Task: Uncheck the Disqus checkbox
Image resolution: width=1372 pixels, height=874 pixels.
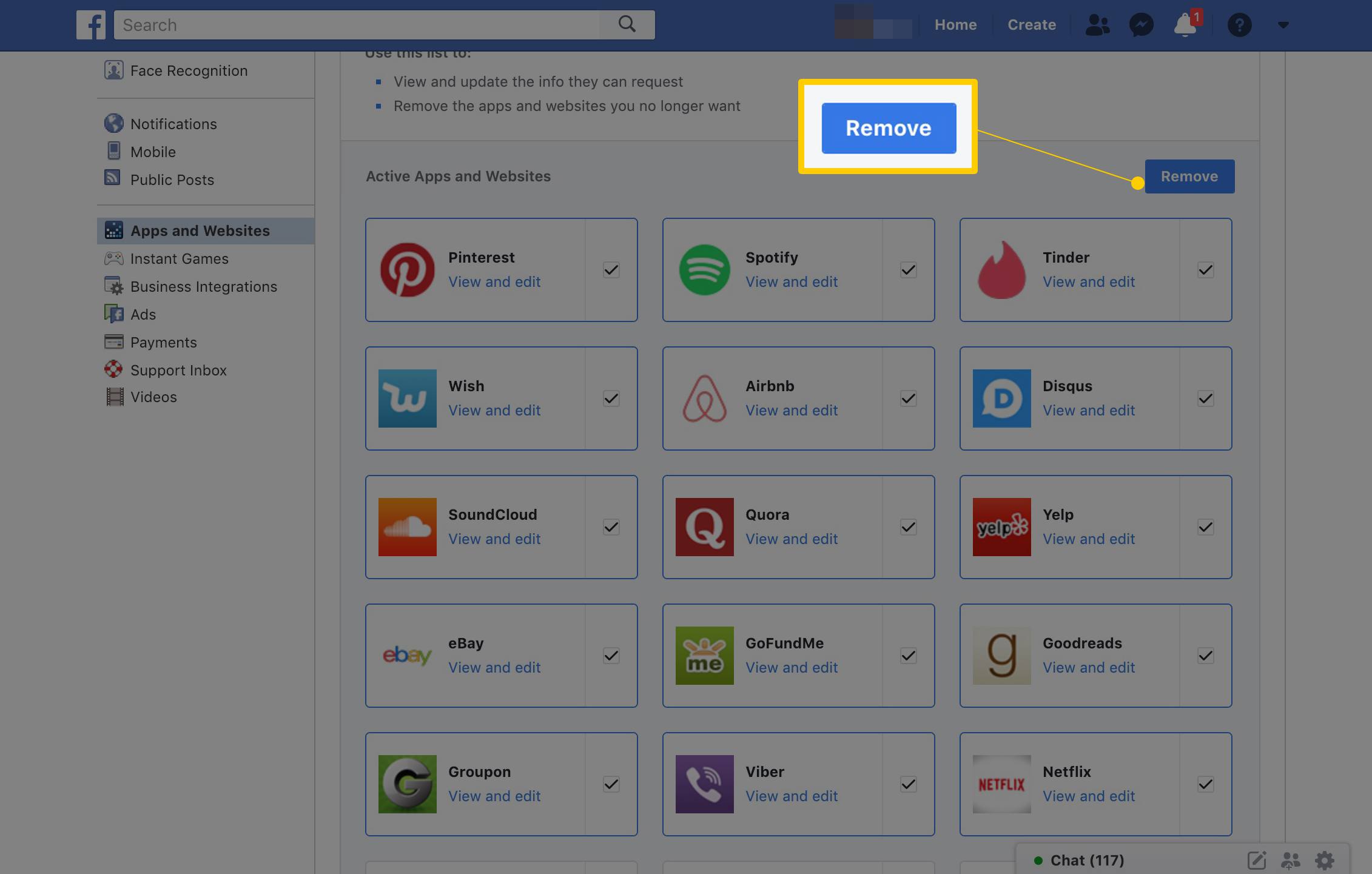Action: [1206, 398]
